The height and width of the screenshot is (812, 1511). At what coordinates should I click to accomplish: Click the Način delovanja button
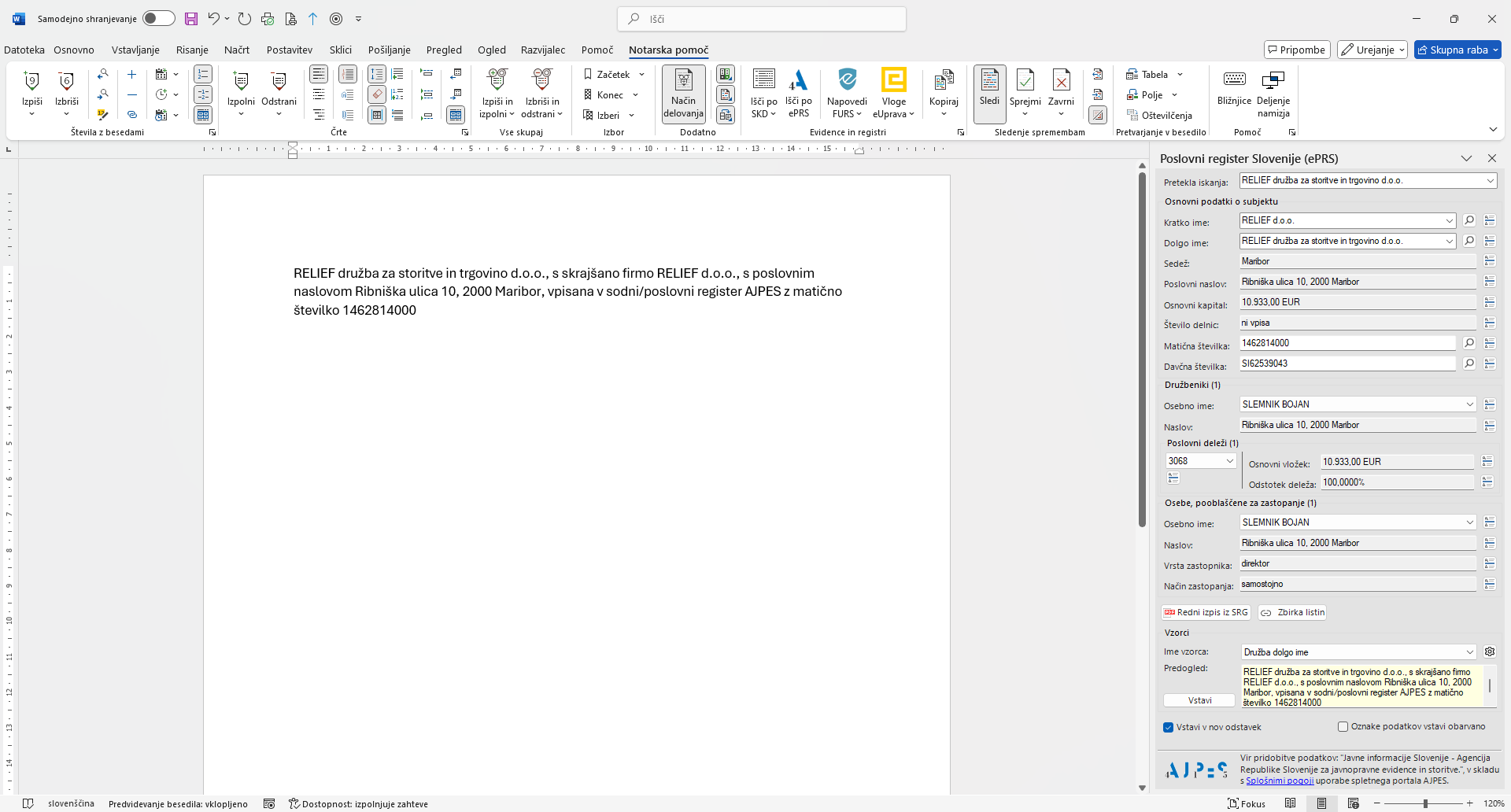pyautogui.click(x=683, y=94)
